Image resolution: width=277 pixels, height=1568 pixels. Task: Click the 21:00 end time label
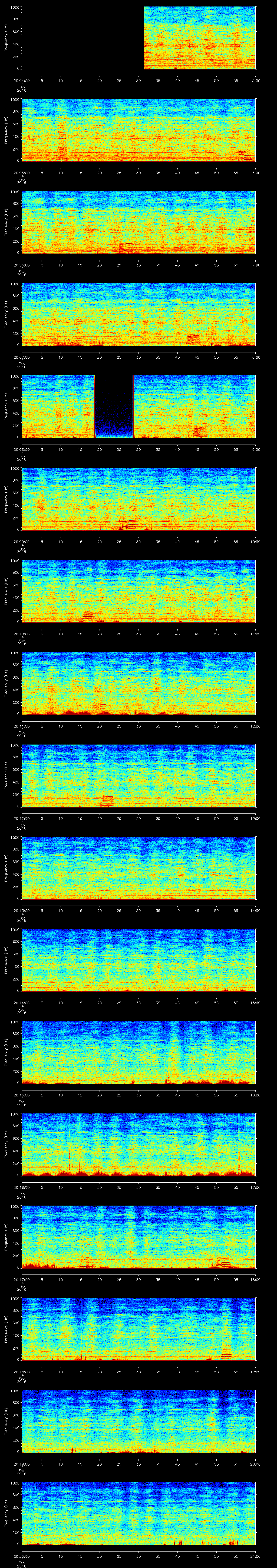[256, 1556]
